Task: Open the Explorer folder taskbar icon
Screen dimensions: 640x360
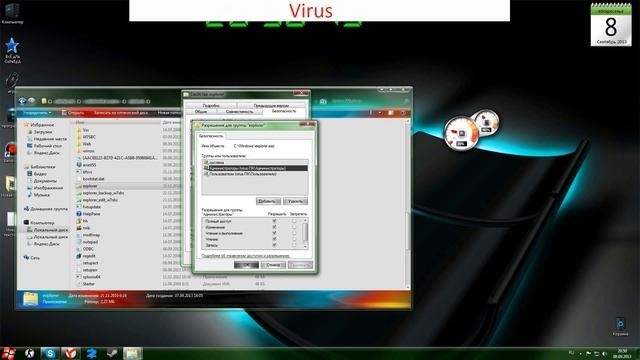Action: click(x=133, y=353)
